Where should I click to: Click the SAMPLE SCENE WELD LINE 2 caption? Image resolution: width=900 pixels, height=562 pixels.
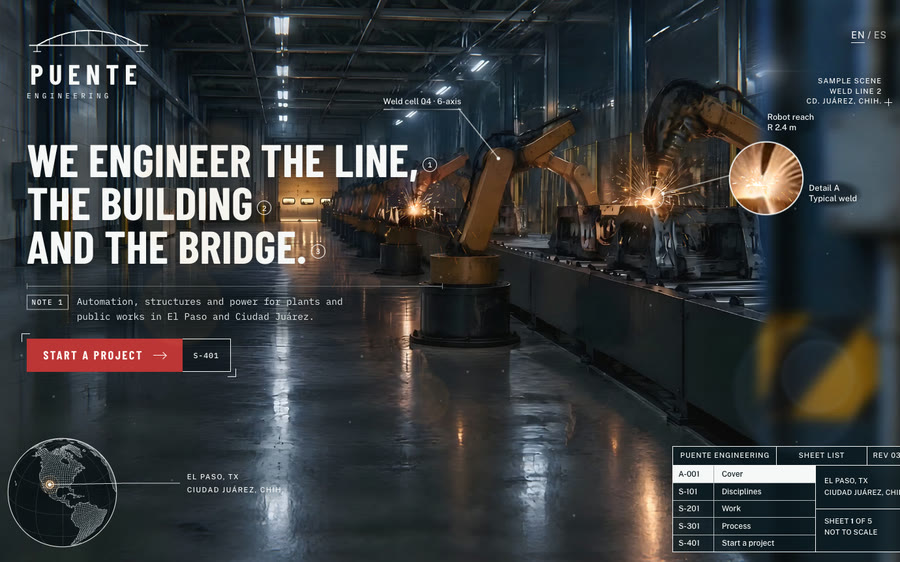(x=844, y=91)
